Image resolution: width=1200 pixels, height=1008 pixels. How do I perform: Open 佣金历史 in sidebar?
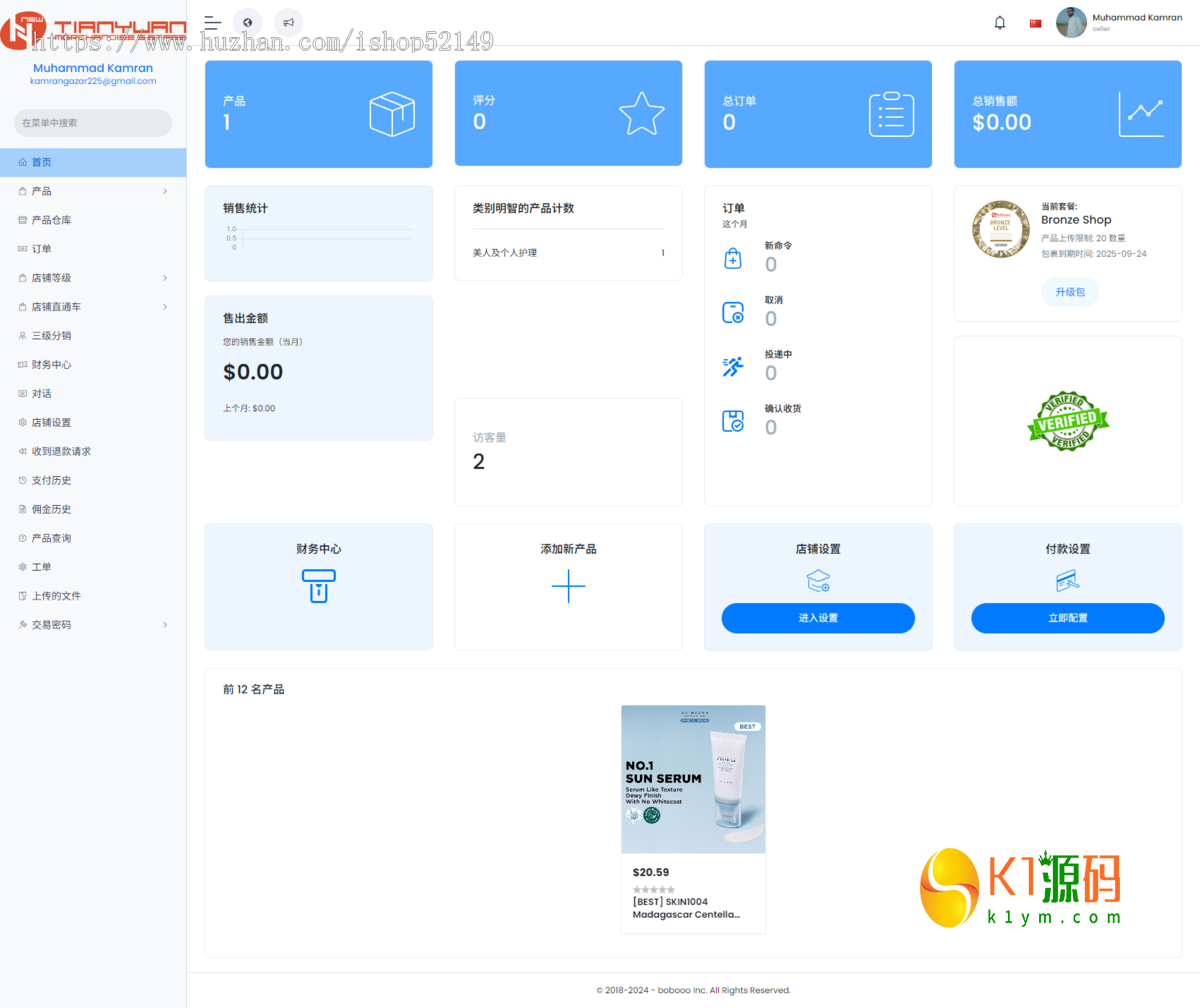[x=93, y=509]
